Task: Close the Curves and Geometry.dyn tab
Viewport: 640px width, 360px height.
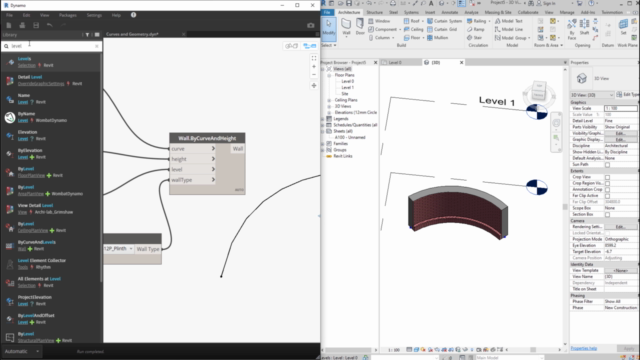Action: point(184,34)
